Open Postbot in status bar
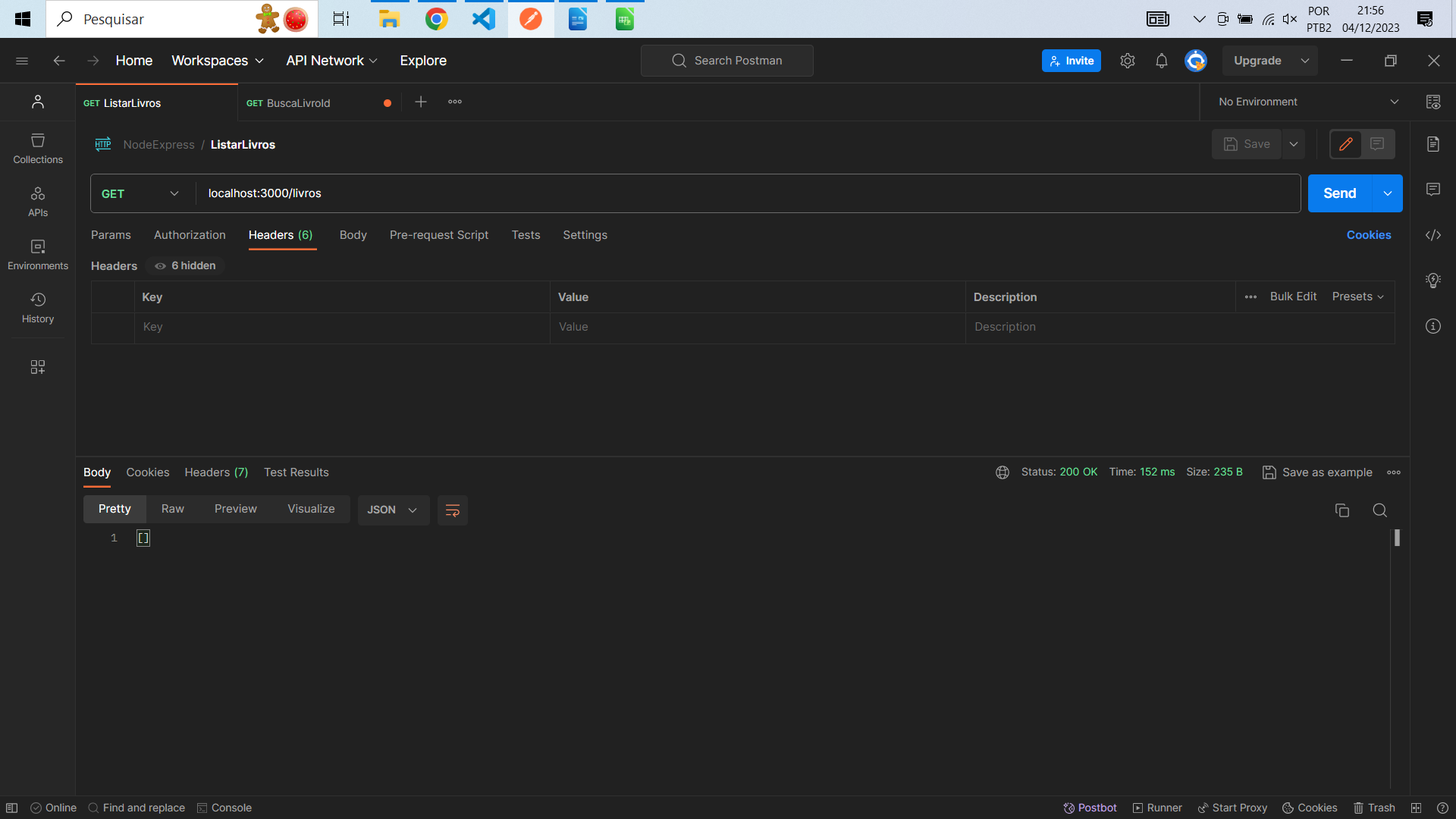Image resolution: width=1456 pixels, height=819 pixels. tap(1090, 808)
